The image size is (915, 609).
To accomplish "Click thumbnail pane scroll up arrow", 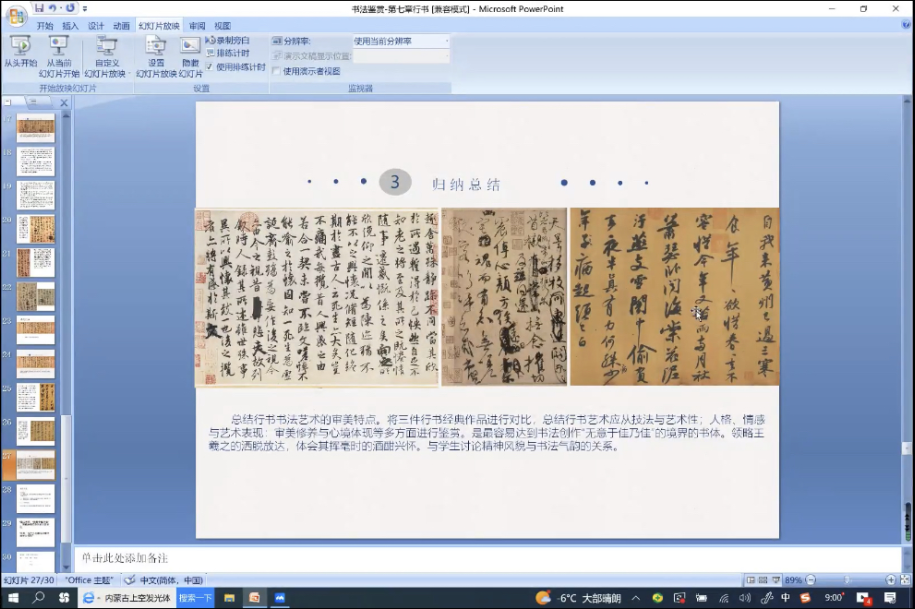I will click(x=66, y=116).
